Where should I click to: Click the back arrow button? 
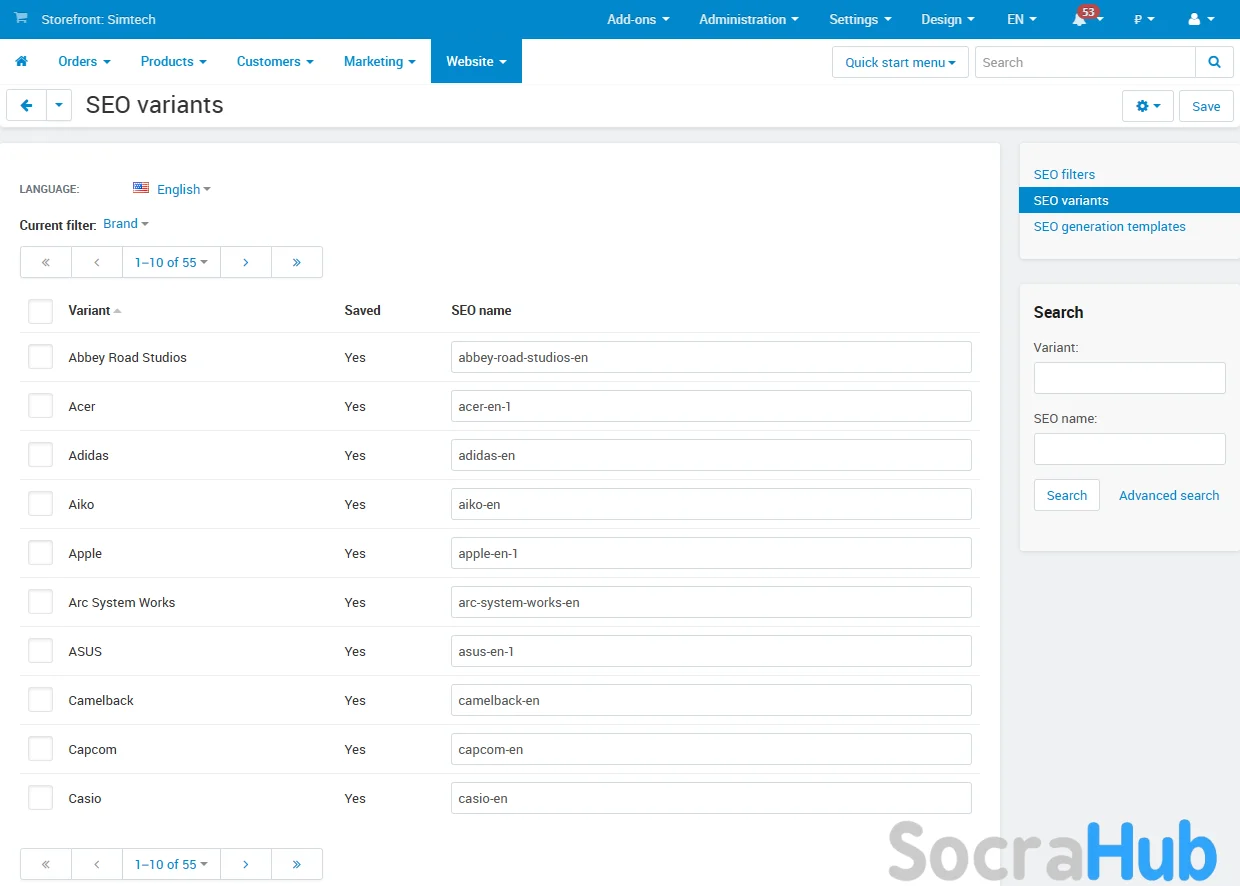[27, 105]
